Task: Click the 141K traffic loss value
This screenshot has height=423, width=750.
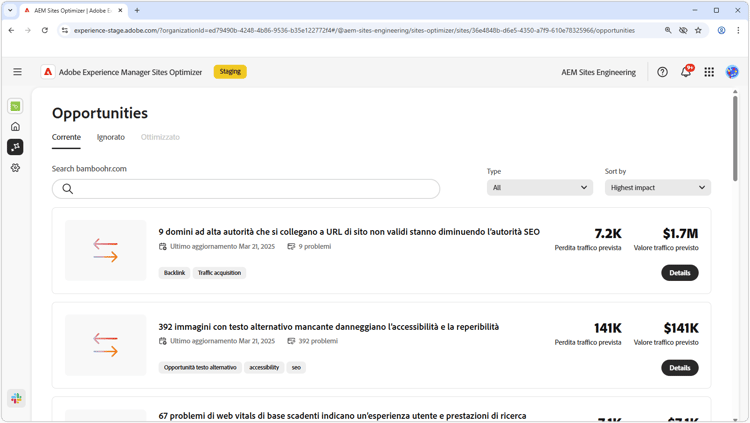Action: [x=607, y=328]
